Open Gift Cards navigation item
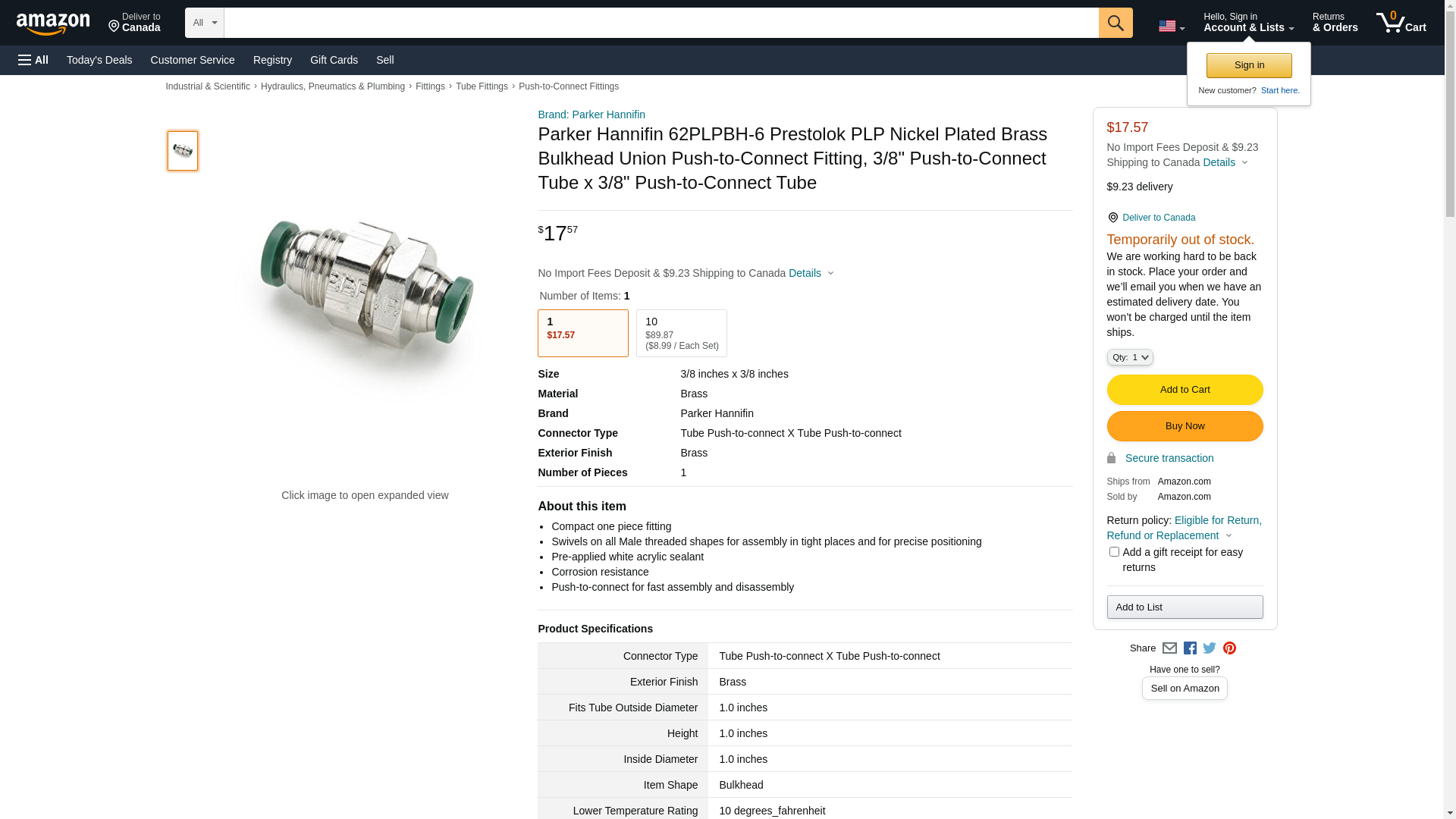Viewport: 1456px width, 819px height. [x=334, y=60]
